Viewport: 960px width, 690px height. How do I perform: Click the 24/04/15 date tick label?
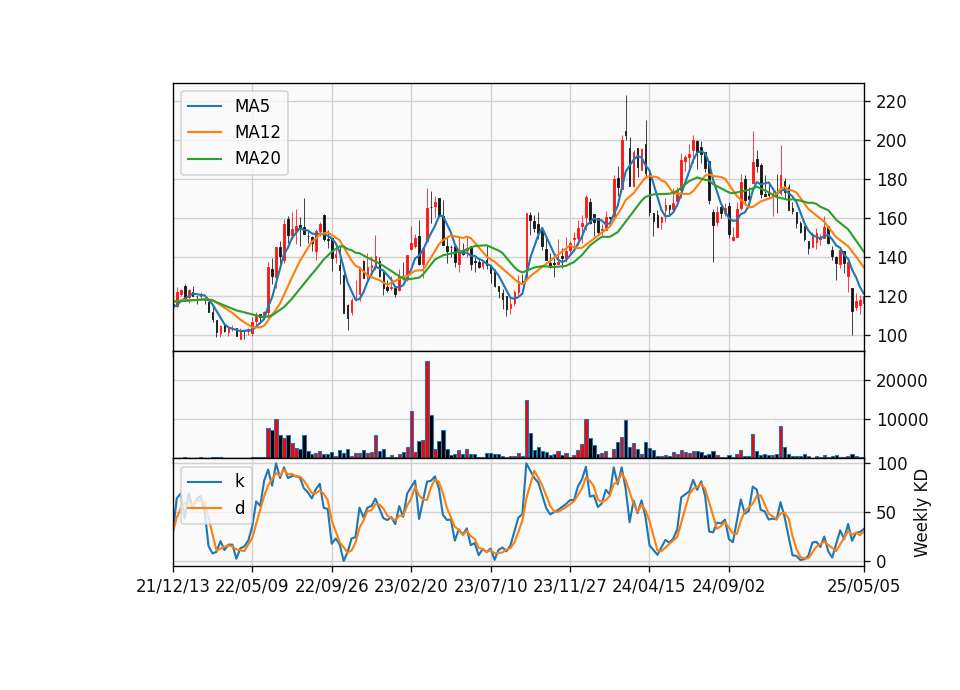point(649,586)
